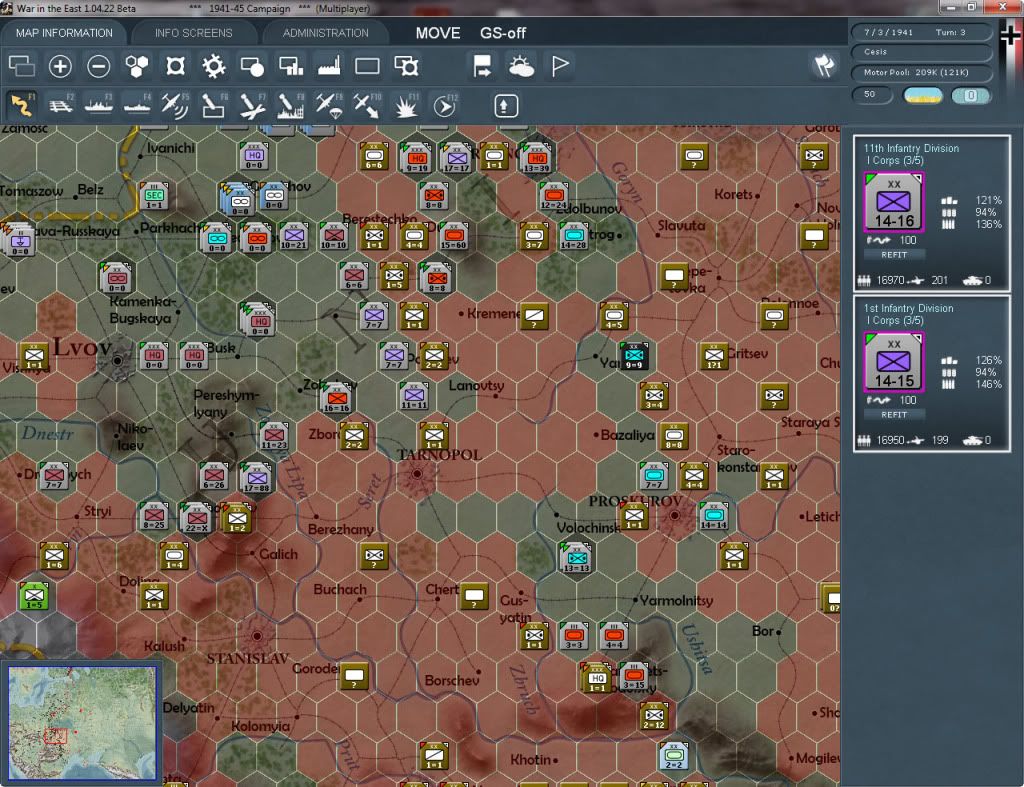This screenshot has height=787, width=1024.
Task: Toggle the weather sun-and-cloud icon
Action: tap(521, 66)
